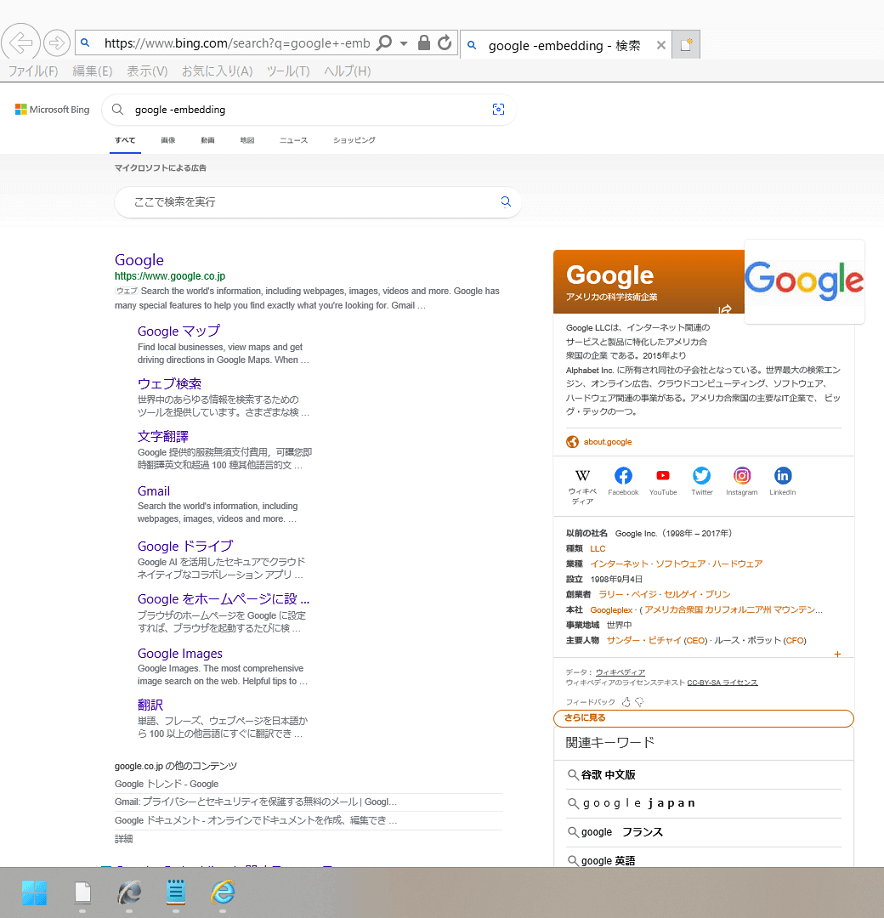
Task: Click the thumbs-down feedback icon
Action: click(x=639, y=701)
